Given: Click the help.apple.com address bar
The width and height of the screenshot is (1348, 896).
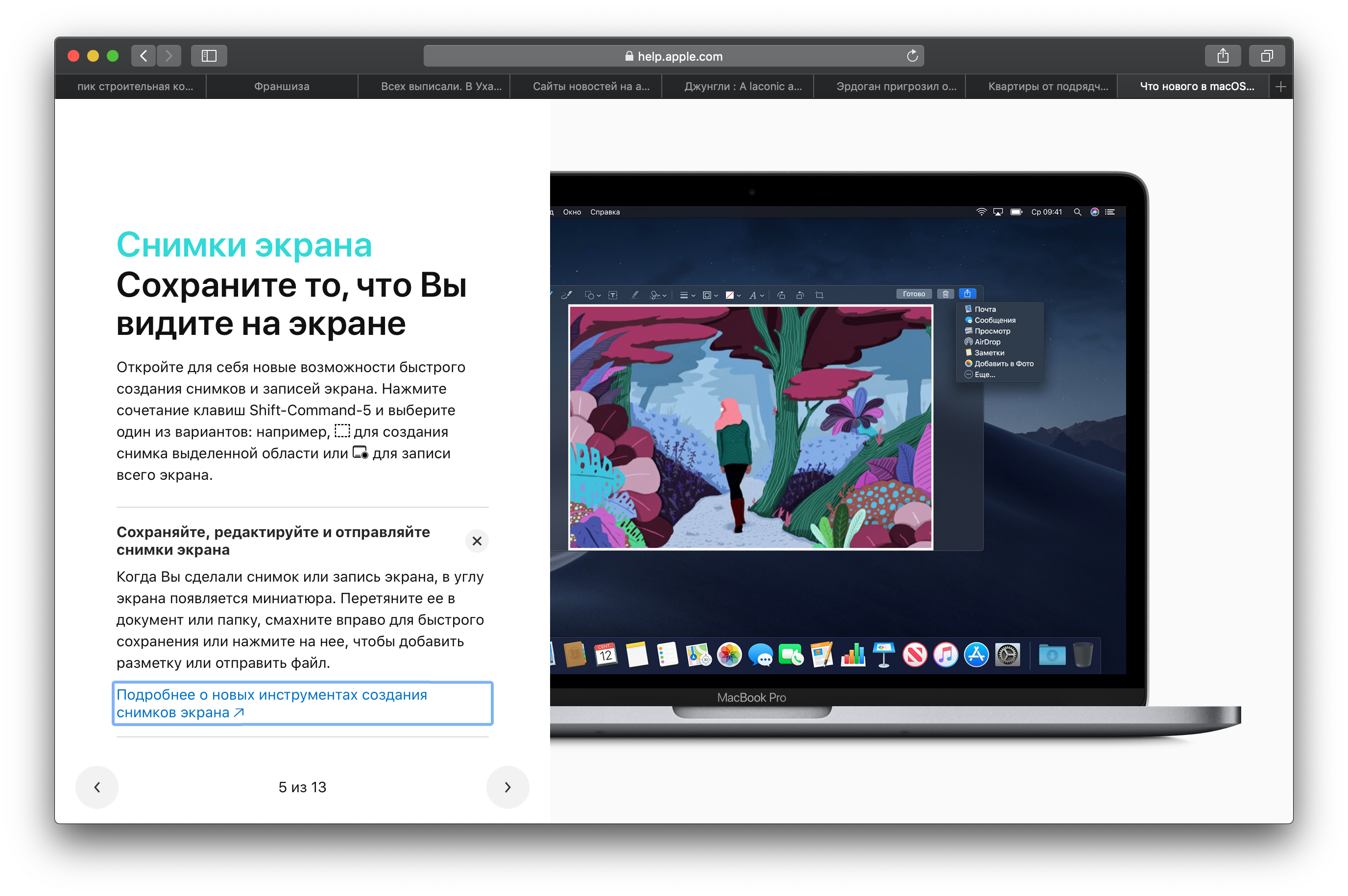Looking at the screenshot, I should click(x=674, y=56).
